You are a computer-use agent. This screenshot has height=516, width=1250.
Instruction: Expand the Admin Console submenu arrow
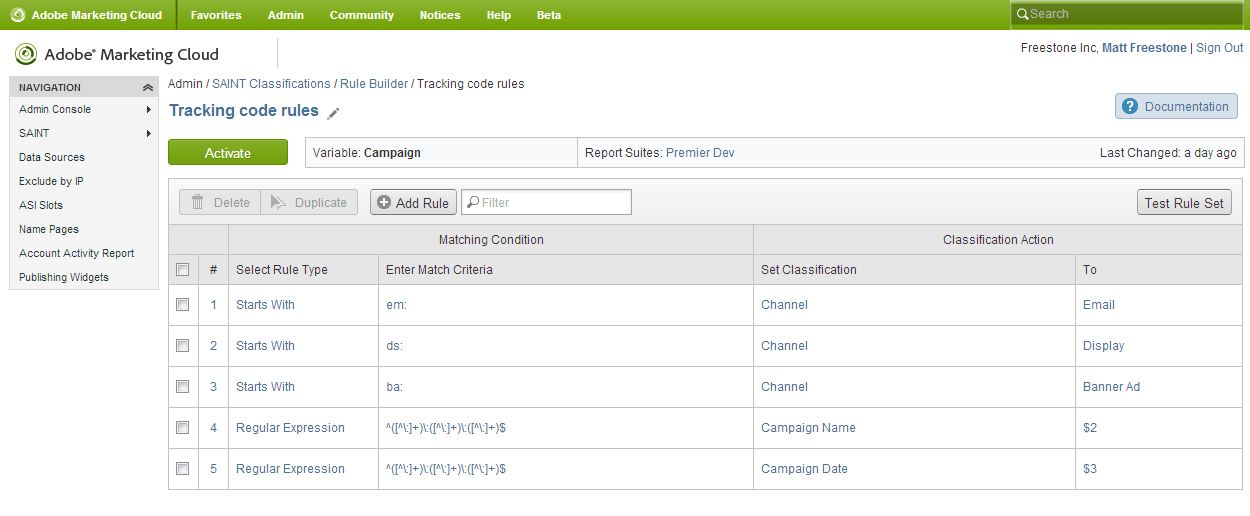[148, 110]
